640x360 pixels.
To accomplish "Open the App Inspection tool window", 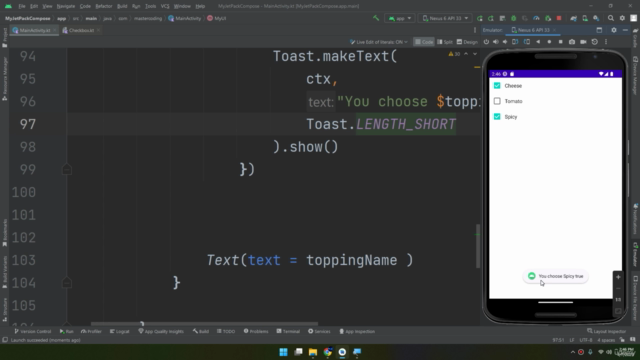I will (357, 331).
